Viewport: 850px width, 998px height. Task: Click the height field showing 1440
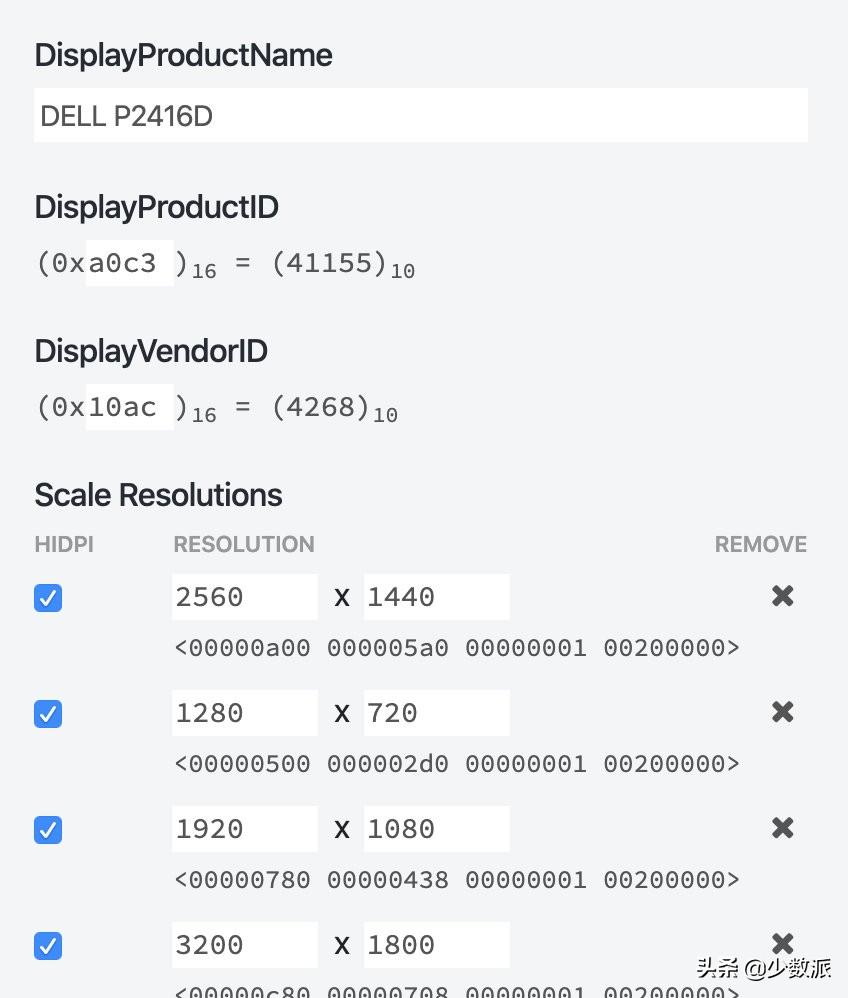point(436,597)
